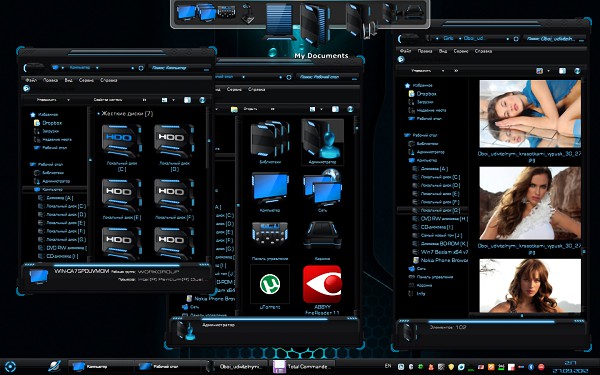This screenshot has height=375, width=600.
Task: Select Локальный диск (C:) HDD icon in Computer window
Action: (x=122, y=141)
